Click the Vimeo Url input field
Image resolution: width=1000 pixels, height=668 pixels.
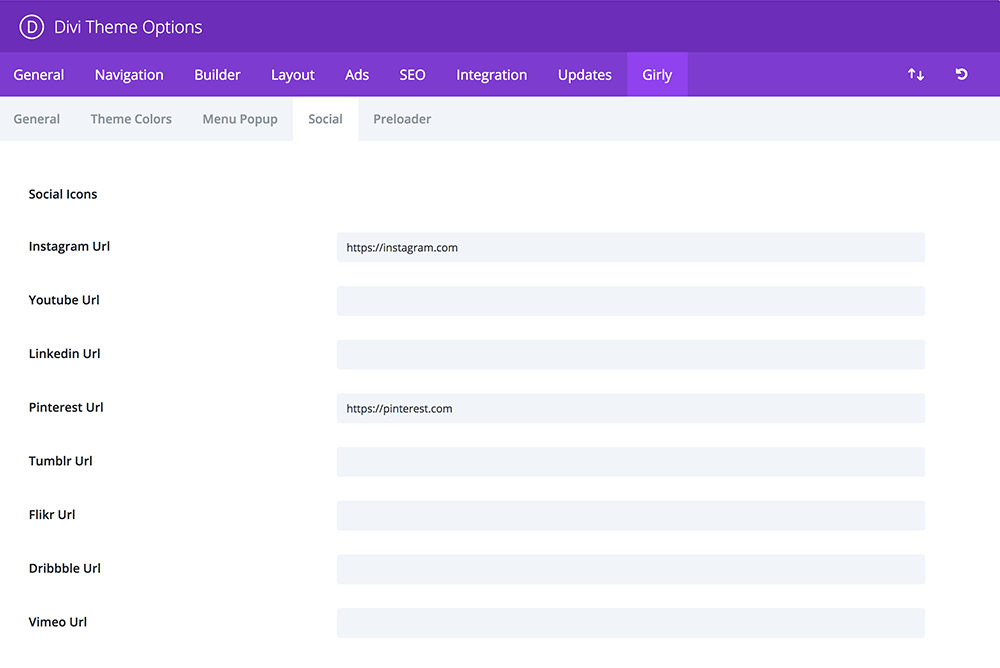630,623
